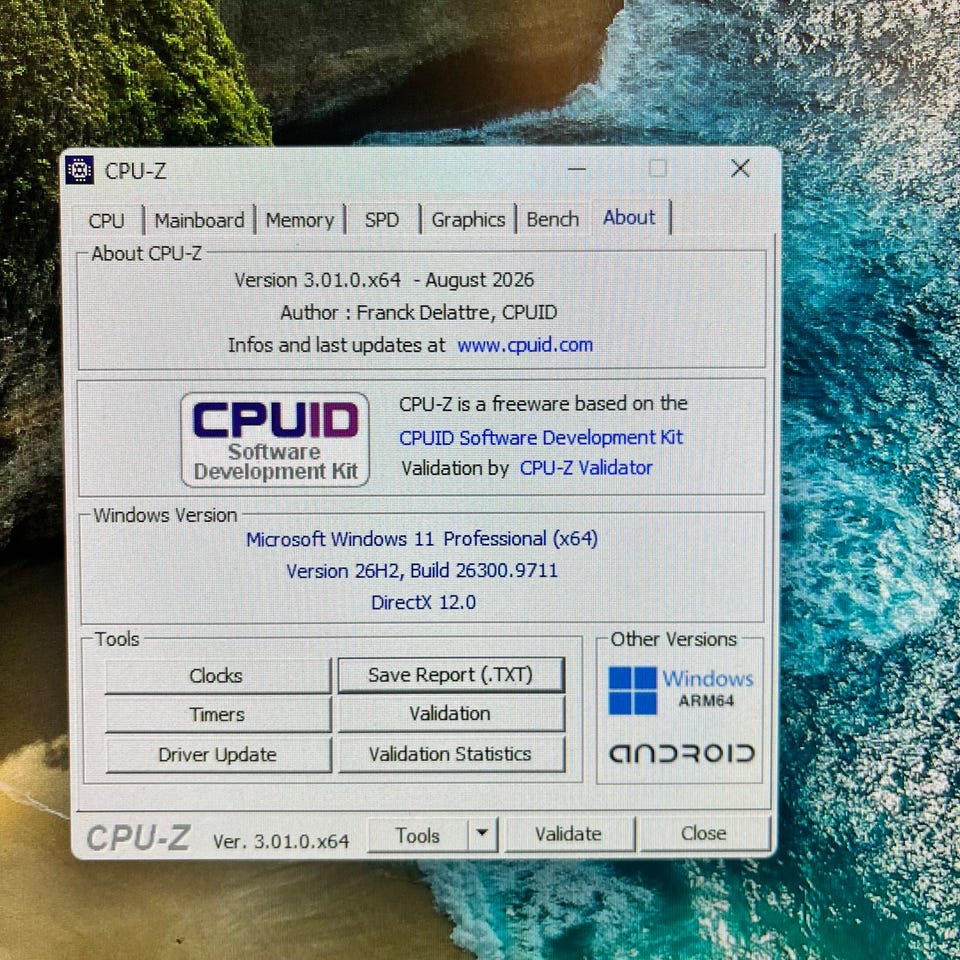Expand the Tools dropdown arrow
Viewport: 960px width, 960px height.
[482, 834]
